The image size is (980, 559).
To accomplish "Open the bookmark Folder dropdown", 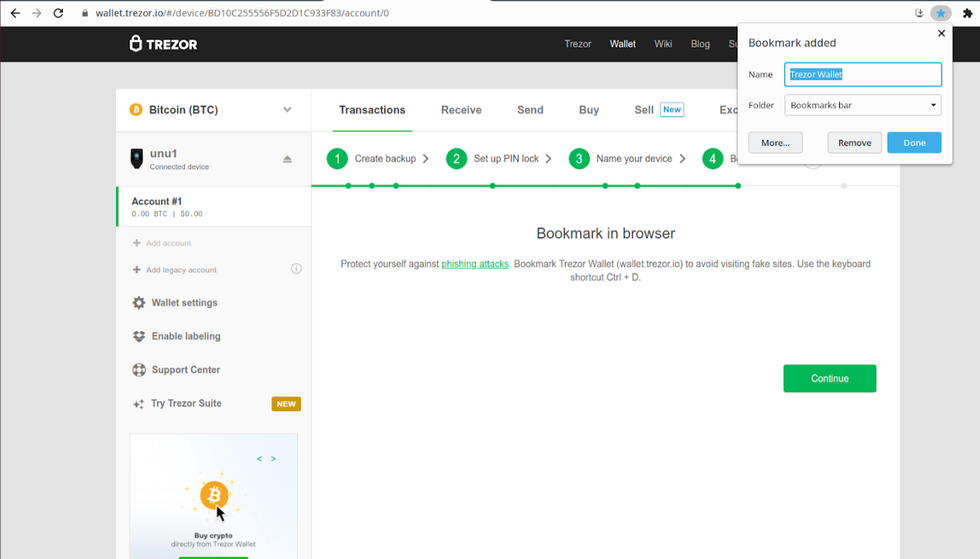I will pos(864,105).
